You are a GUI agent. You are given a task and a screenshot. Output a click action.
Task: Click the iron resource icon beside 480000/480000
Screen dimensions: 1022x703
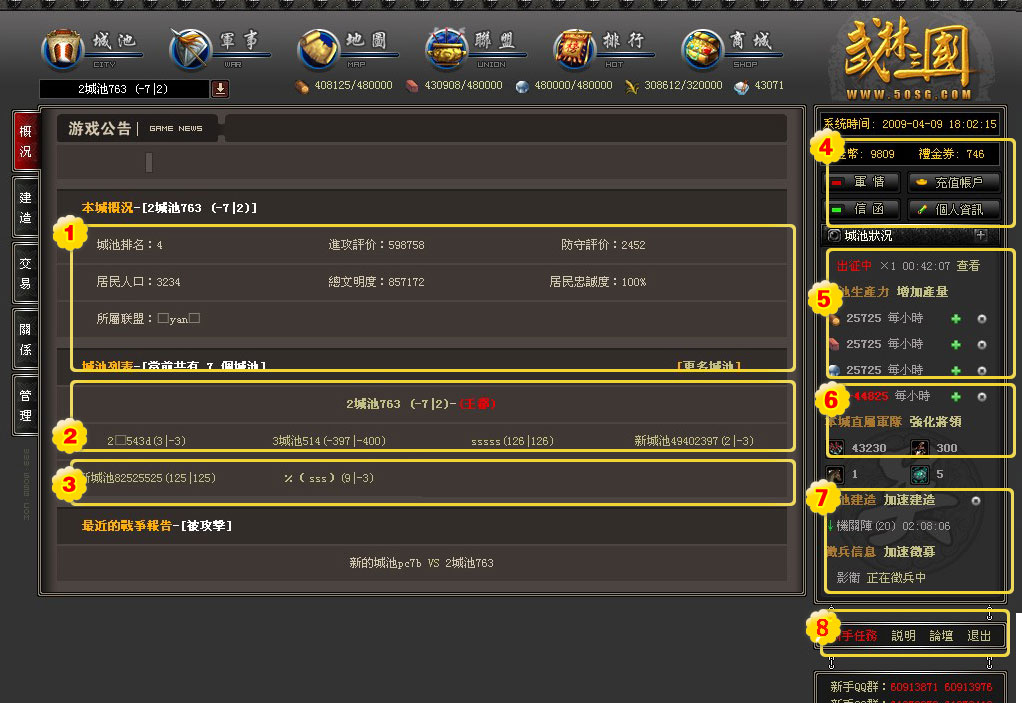click(x=522, y=87)
